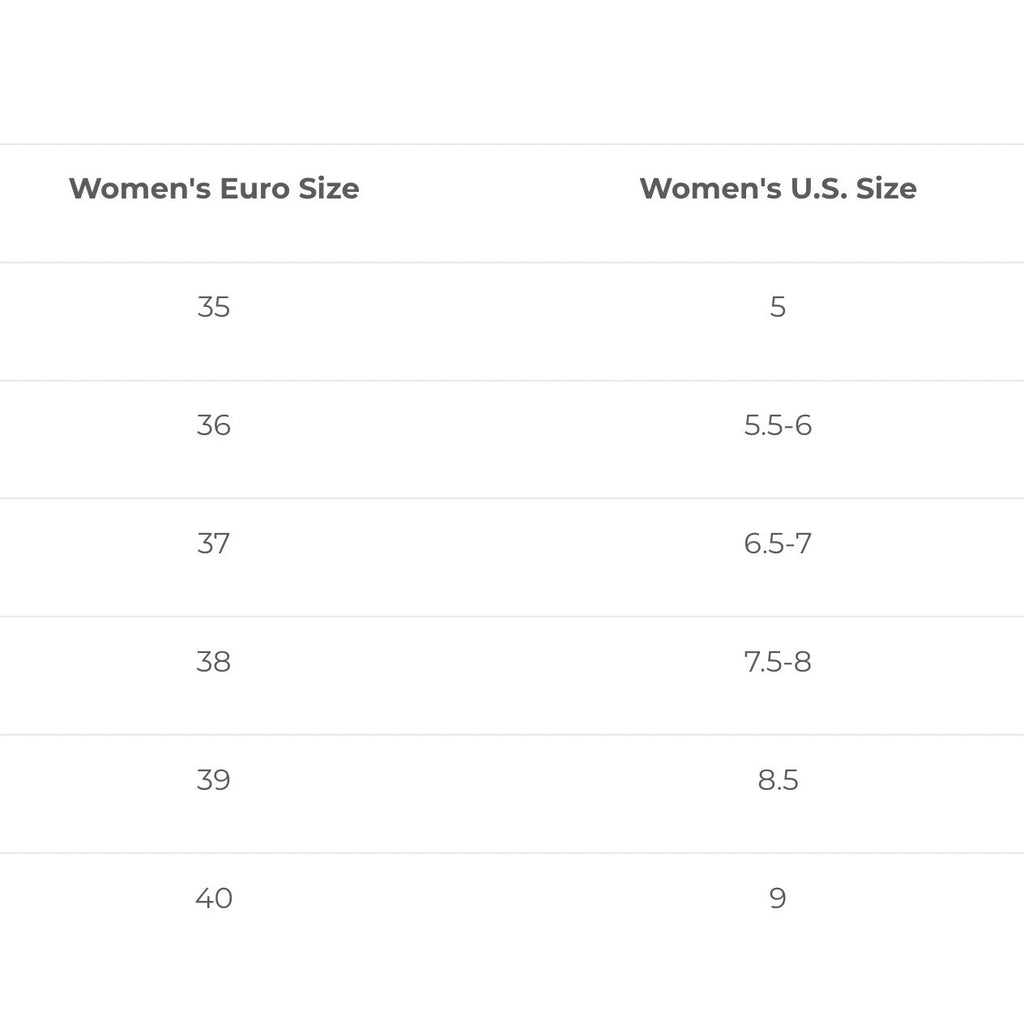This screenshot has width=1024, height=1024.
Task: Choose the U.S. size 7.5-8 cell
Action: pos(778,661)
